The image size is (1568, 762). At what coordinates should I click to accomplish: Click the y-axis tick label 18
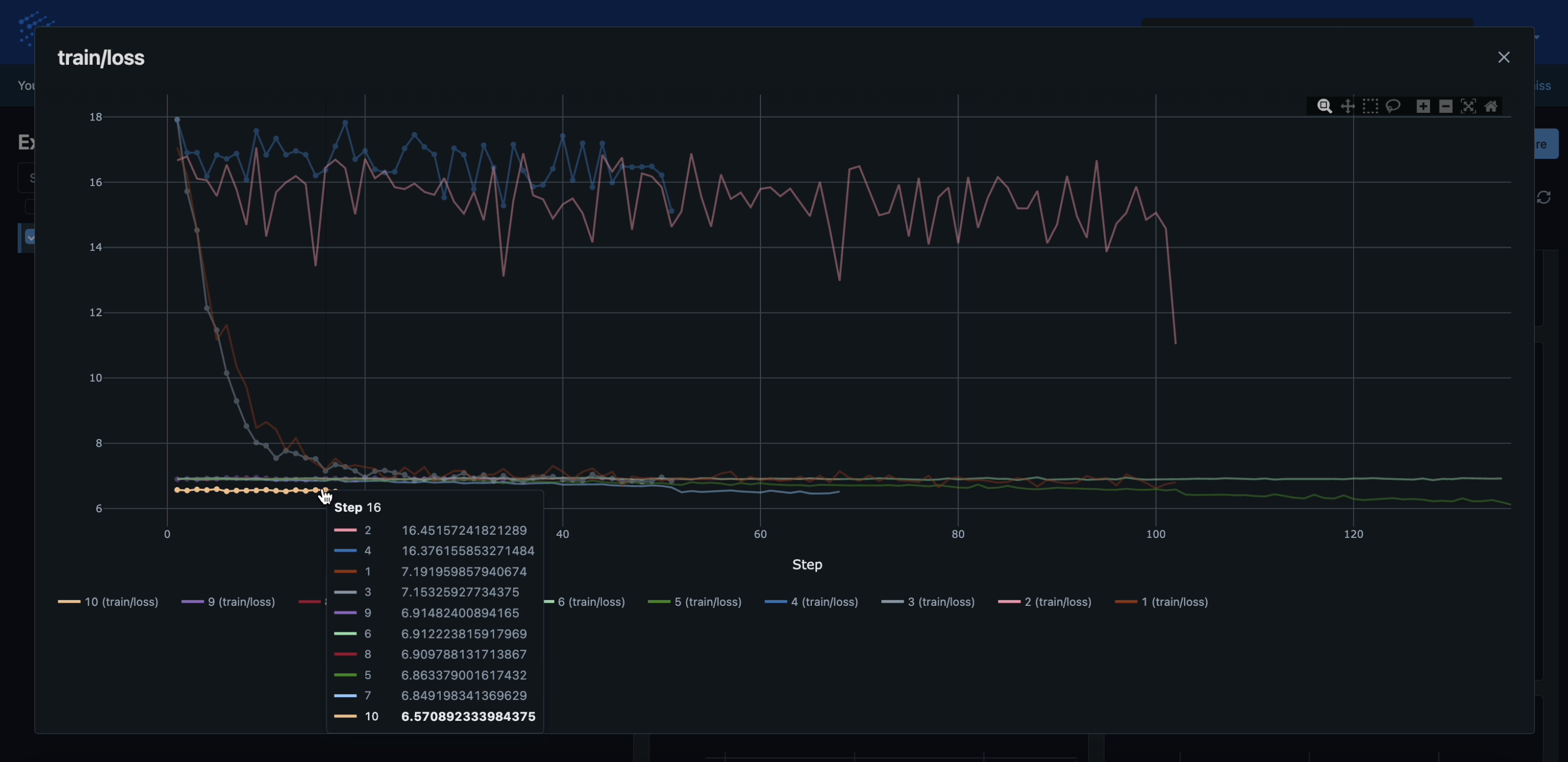click(x=96, y=117)
